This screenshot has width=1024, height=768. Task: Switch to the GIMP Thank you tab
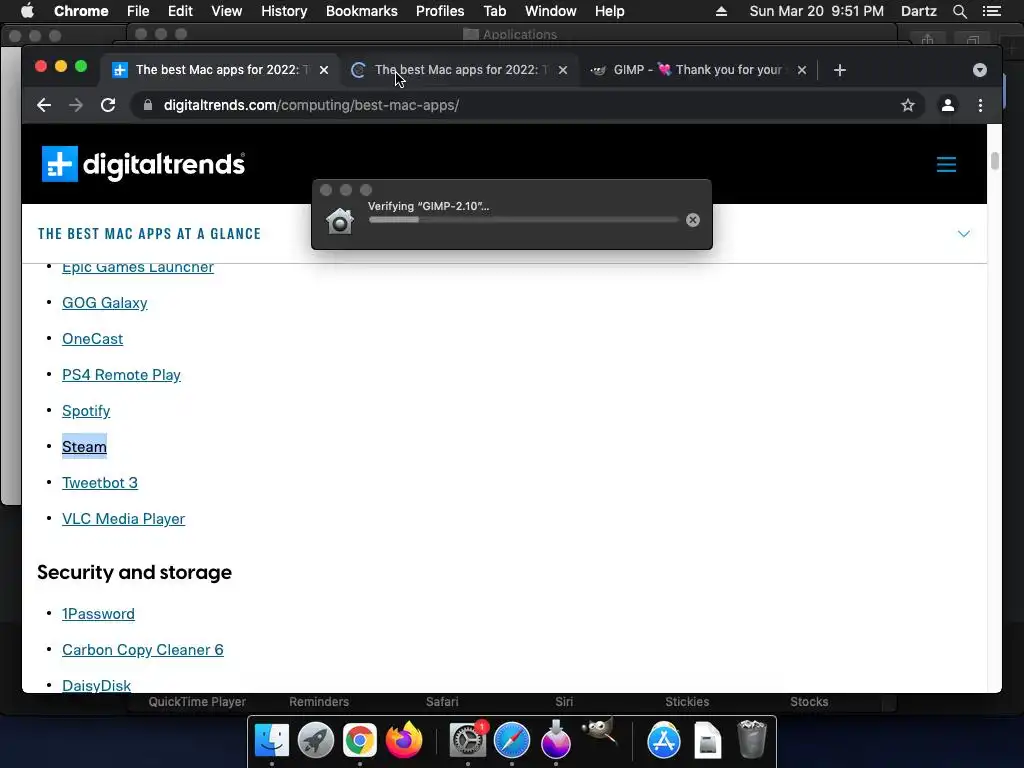click(x=696, y=70)
